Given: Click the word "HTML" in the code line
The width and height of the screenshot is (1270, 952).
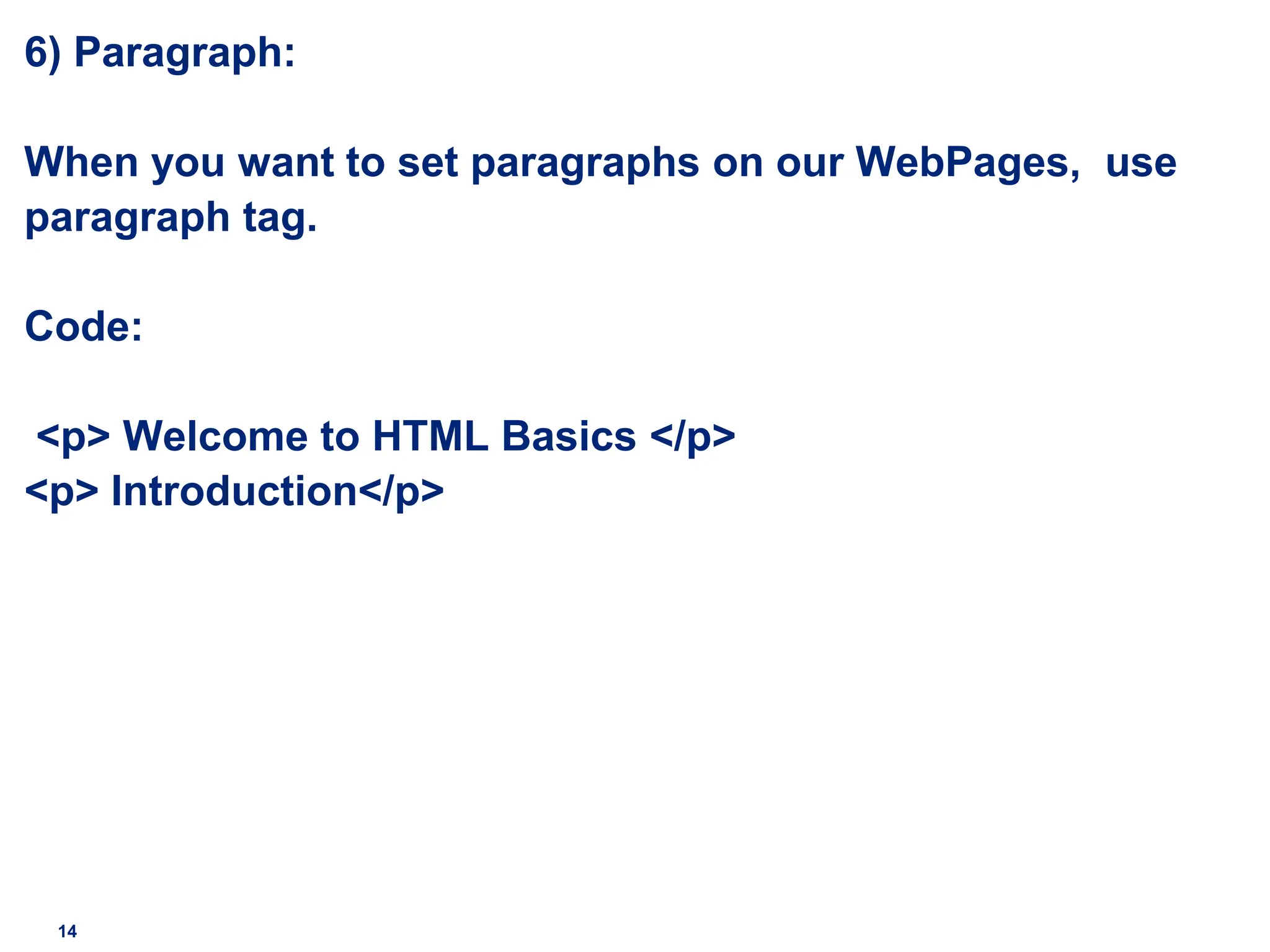Looking at the screenshot, I should pyautogui.click(x=430, y=436).
